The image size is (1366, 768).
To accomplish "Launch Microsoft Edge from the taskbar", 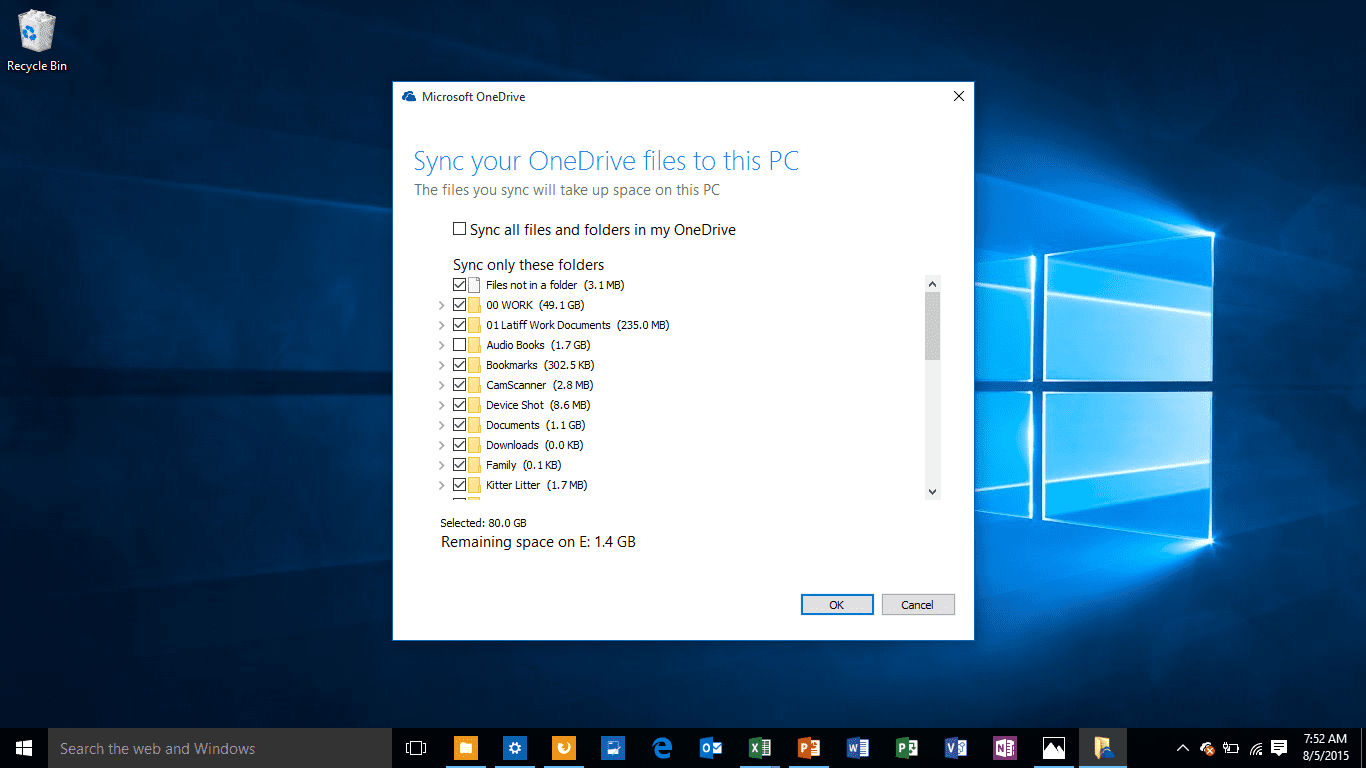I will pyautogui.click(x=662, y=748).
